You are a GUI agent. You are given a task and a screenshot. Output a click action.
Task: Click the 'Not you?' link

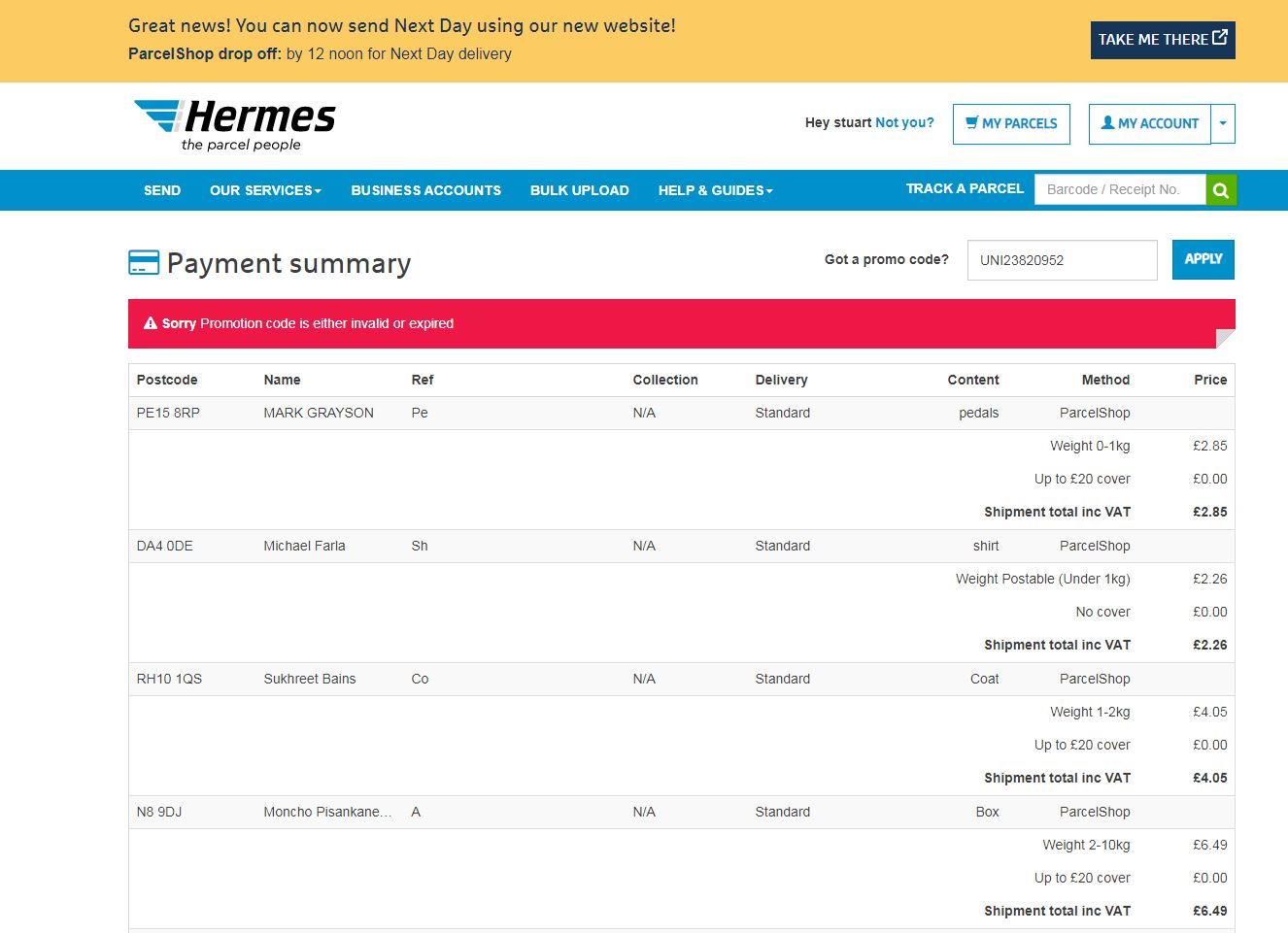pos(904,122)
